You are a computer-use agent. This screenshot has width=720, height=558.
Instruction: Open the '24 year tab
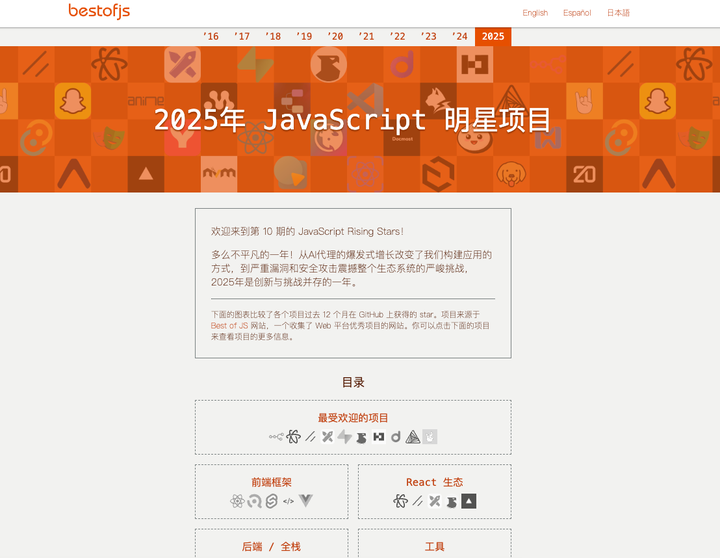[460, 36]
